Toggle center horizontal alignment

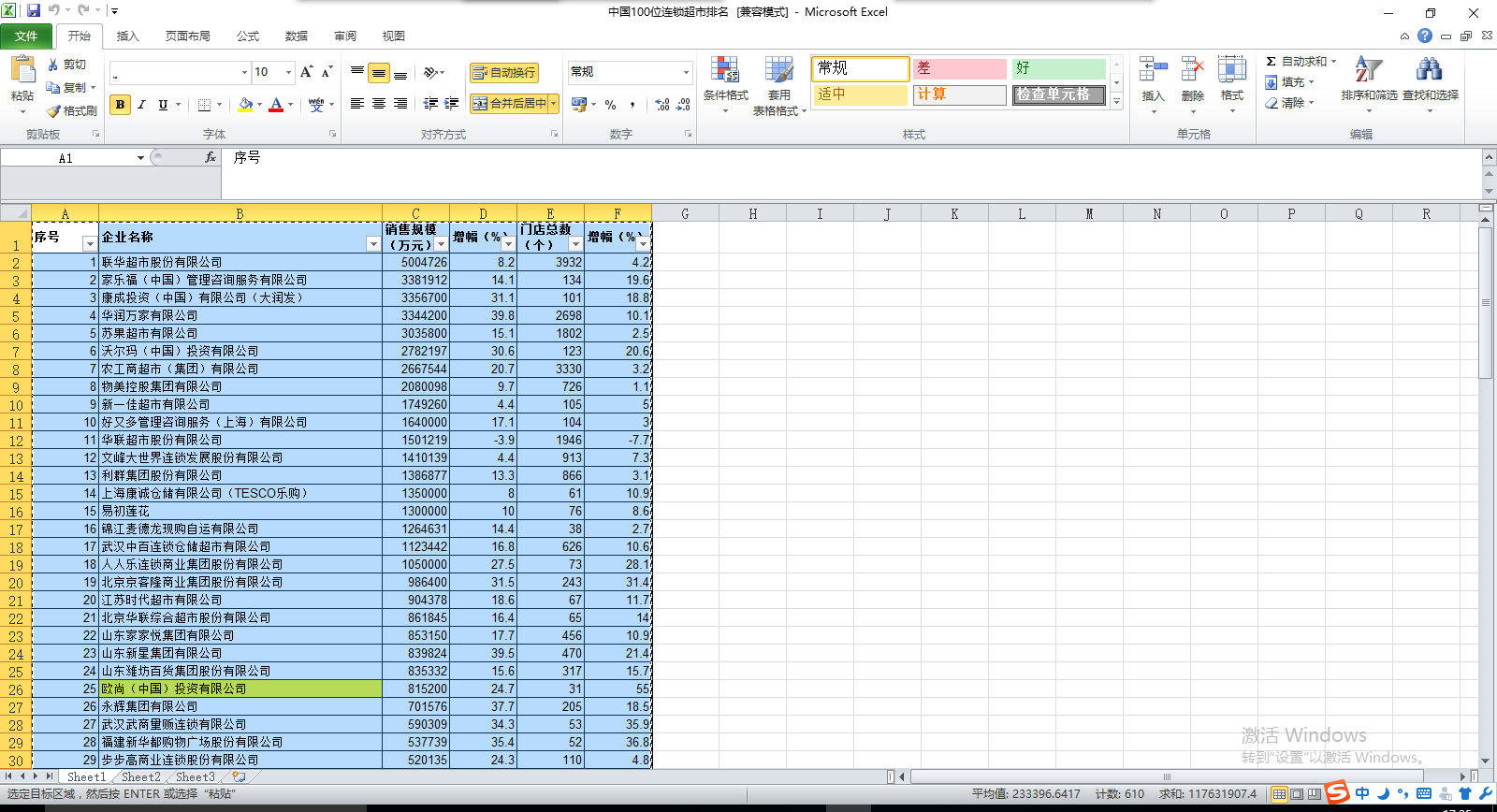pyautogui.click(x=379, y=104)
